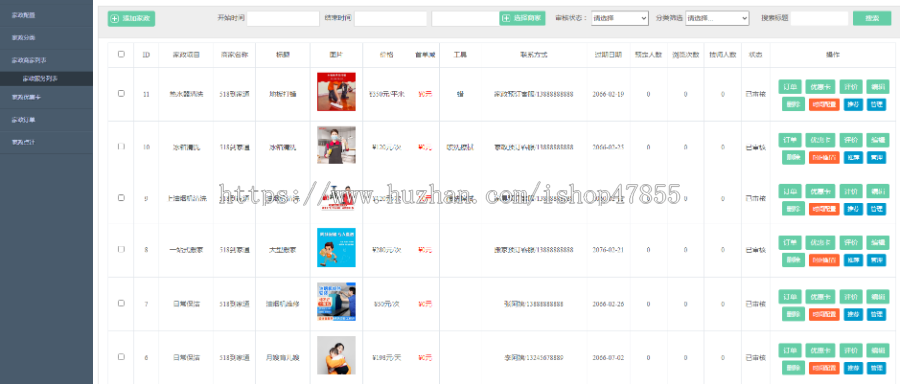Click the 张阿姨/13888888888 contact cell

[x=533, y=304]
